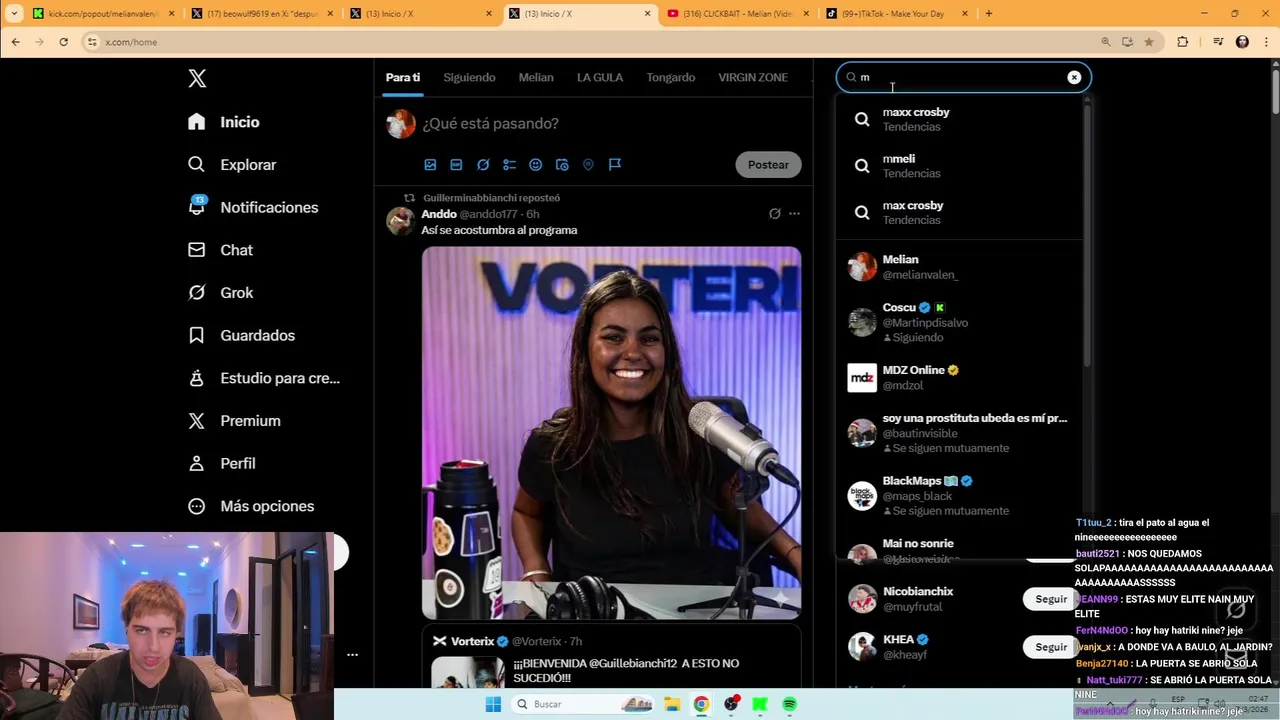The width and height of the screenshot is (1280, 720).
Task: Click the flag icon in compose toolbar
Action: pyautogui.click(x=615, y=165)
